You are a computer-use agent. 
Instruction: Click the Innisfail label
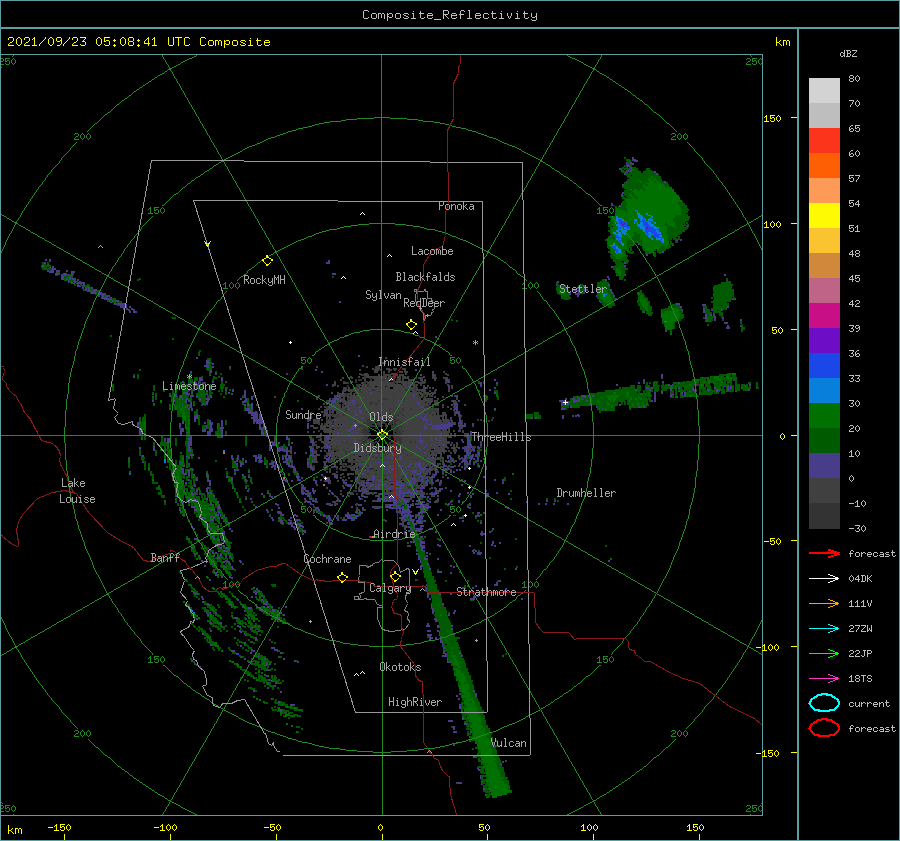point(404,362)
